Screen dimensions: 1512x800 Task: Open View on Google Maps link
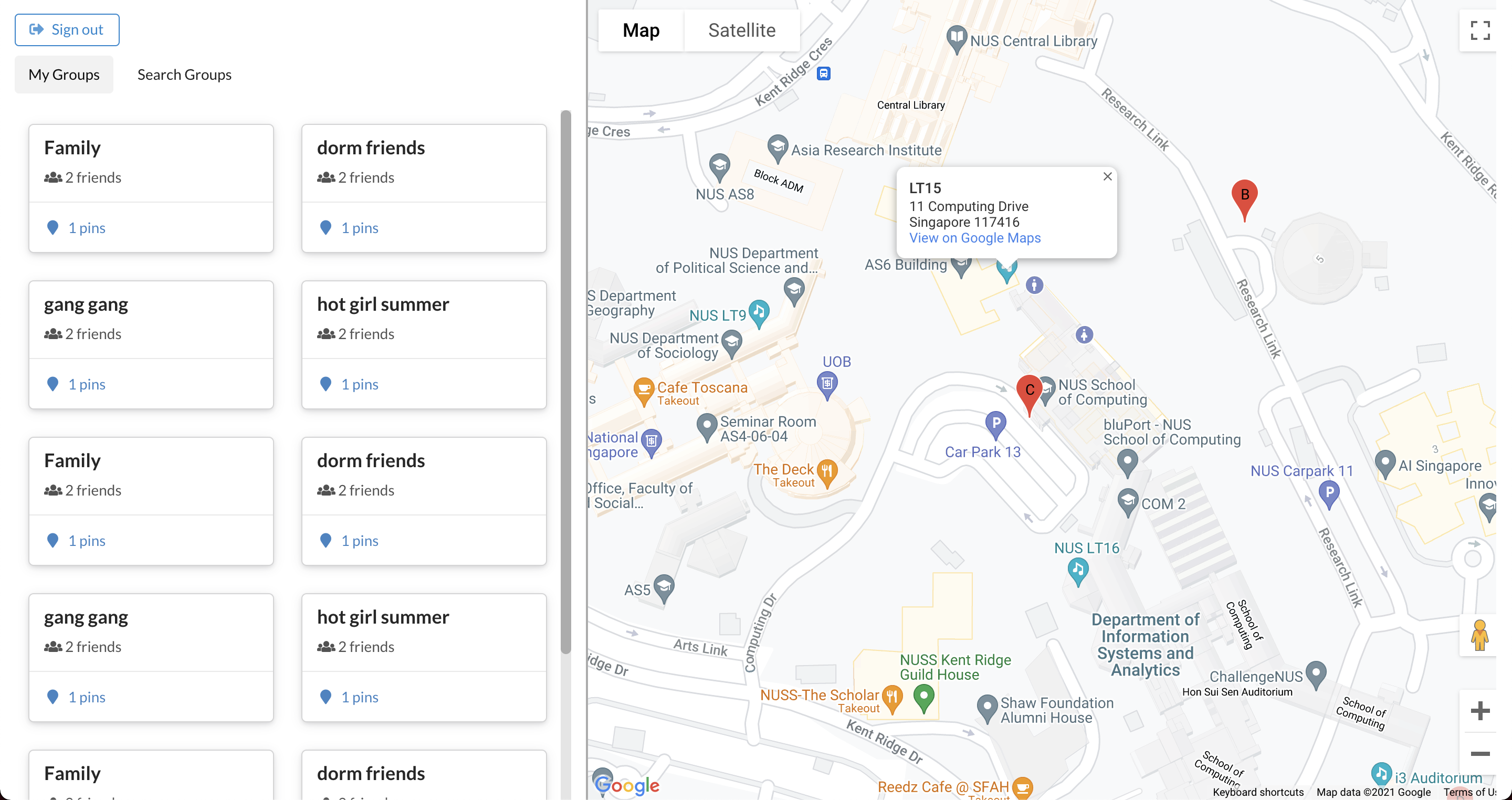[974, 238]
